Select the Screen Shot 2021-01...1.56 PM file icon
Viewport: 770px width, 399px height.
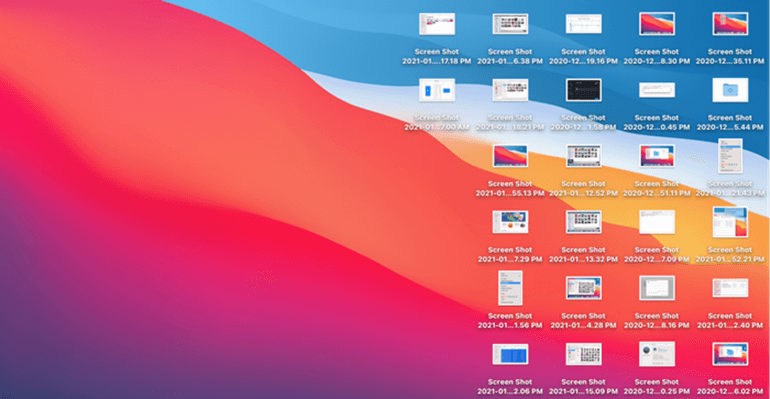(x=510, y=288)
